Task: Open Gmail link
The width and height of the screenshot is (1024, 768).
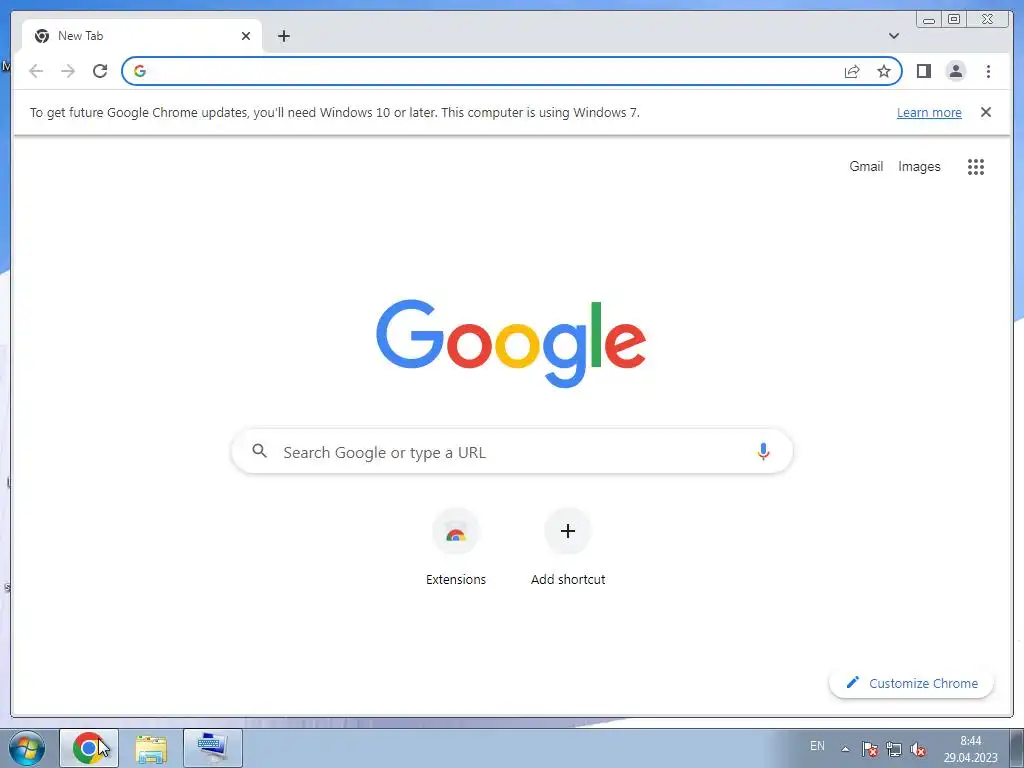Action: click(x=866, y=167)
